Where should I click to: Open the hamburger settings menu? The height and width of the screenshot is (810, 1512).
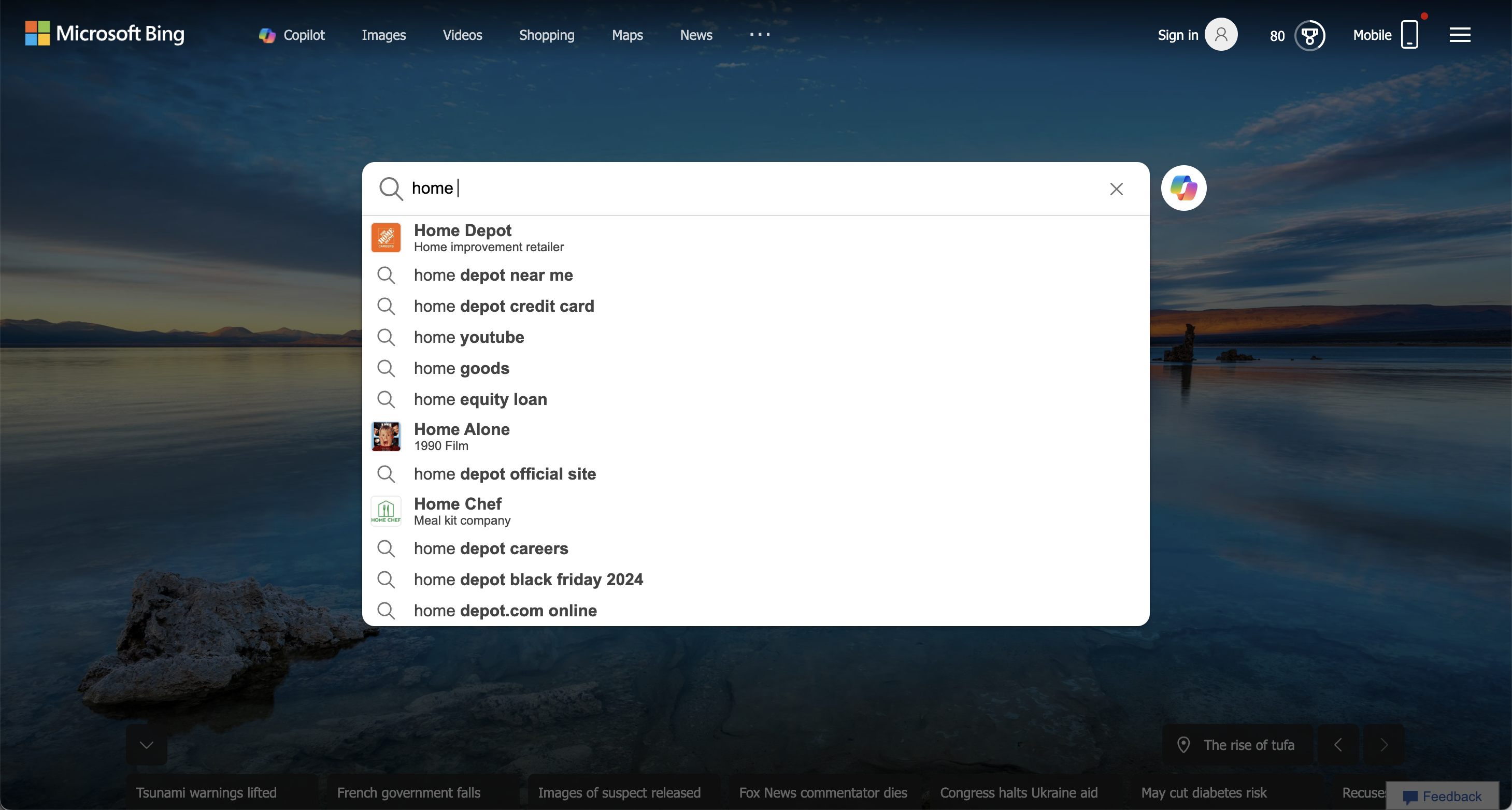(x=1459, y=35)
